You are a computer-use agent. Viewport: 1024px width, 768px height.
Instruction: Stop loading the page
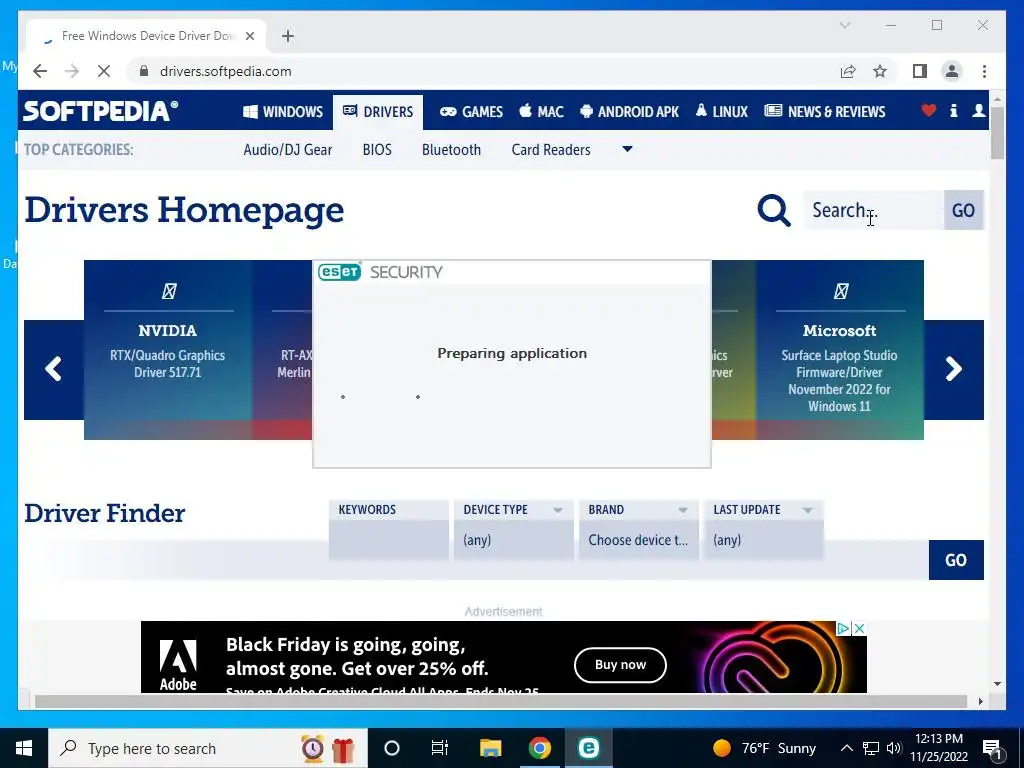click(104, 71)
